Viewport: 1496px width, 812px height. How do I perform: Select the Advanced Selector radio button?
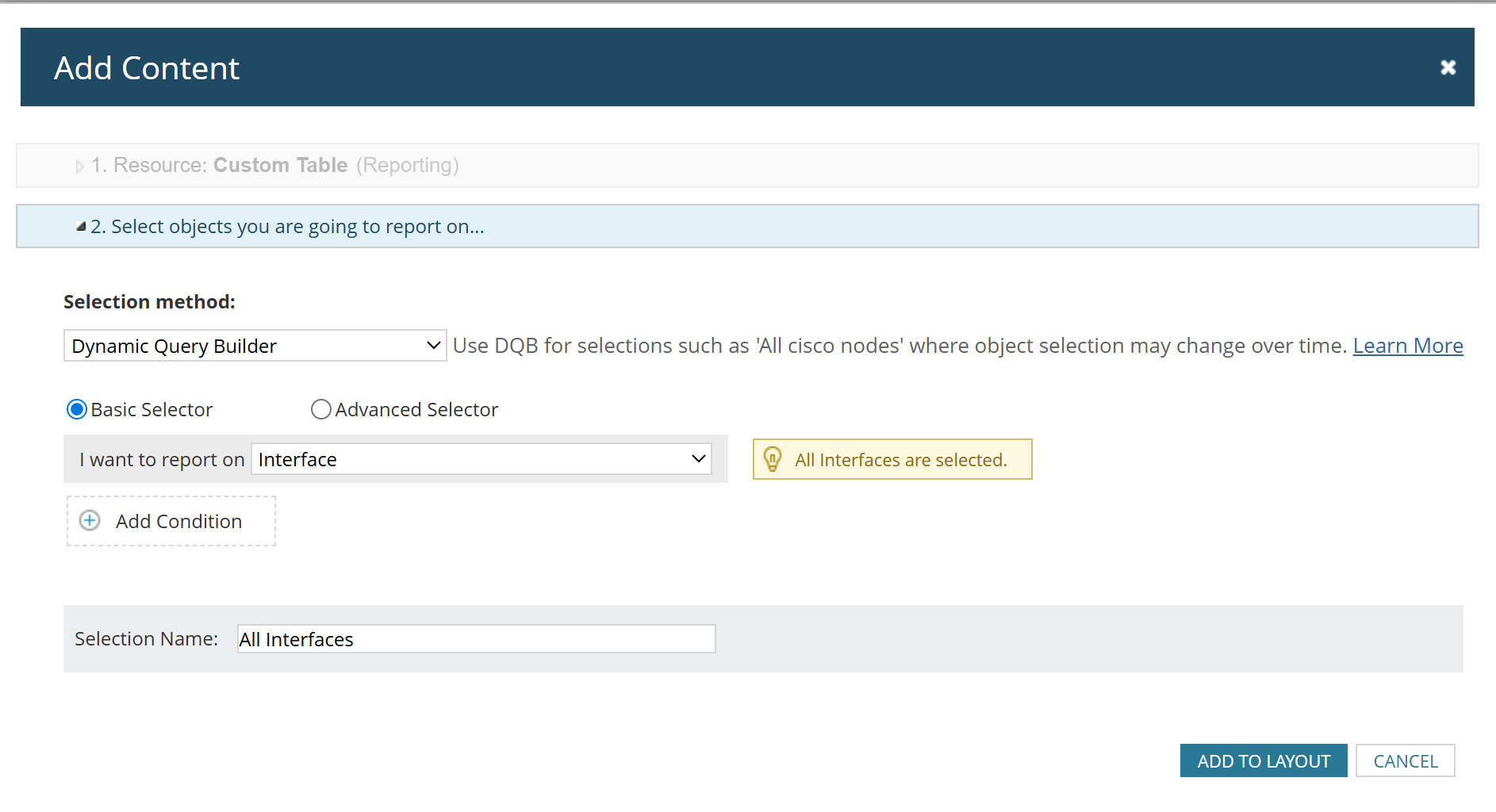pyautogui.click(x=320, y=409)
